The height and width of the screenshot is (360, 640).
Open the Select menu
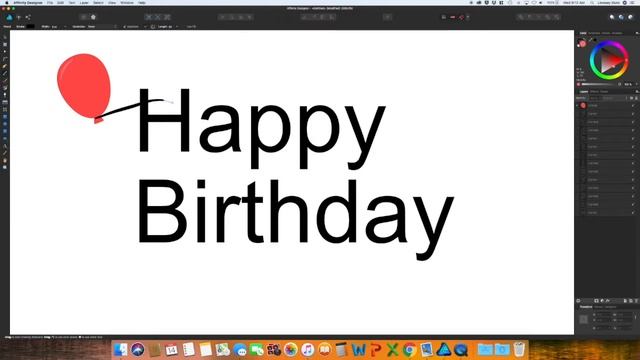(x=98, y=2)
